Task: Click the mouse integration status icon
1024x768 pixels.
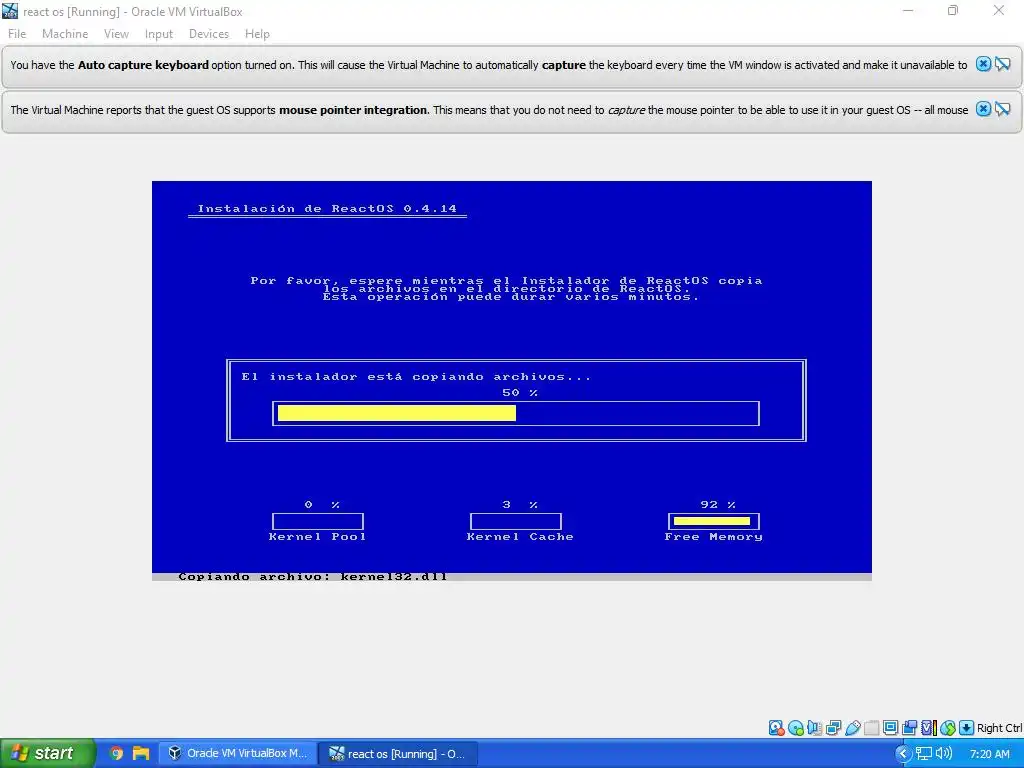Action: pyautogui.click(x=948, y=728)
